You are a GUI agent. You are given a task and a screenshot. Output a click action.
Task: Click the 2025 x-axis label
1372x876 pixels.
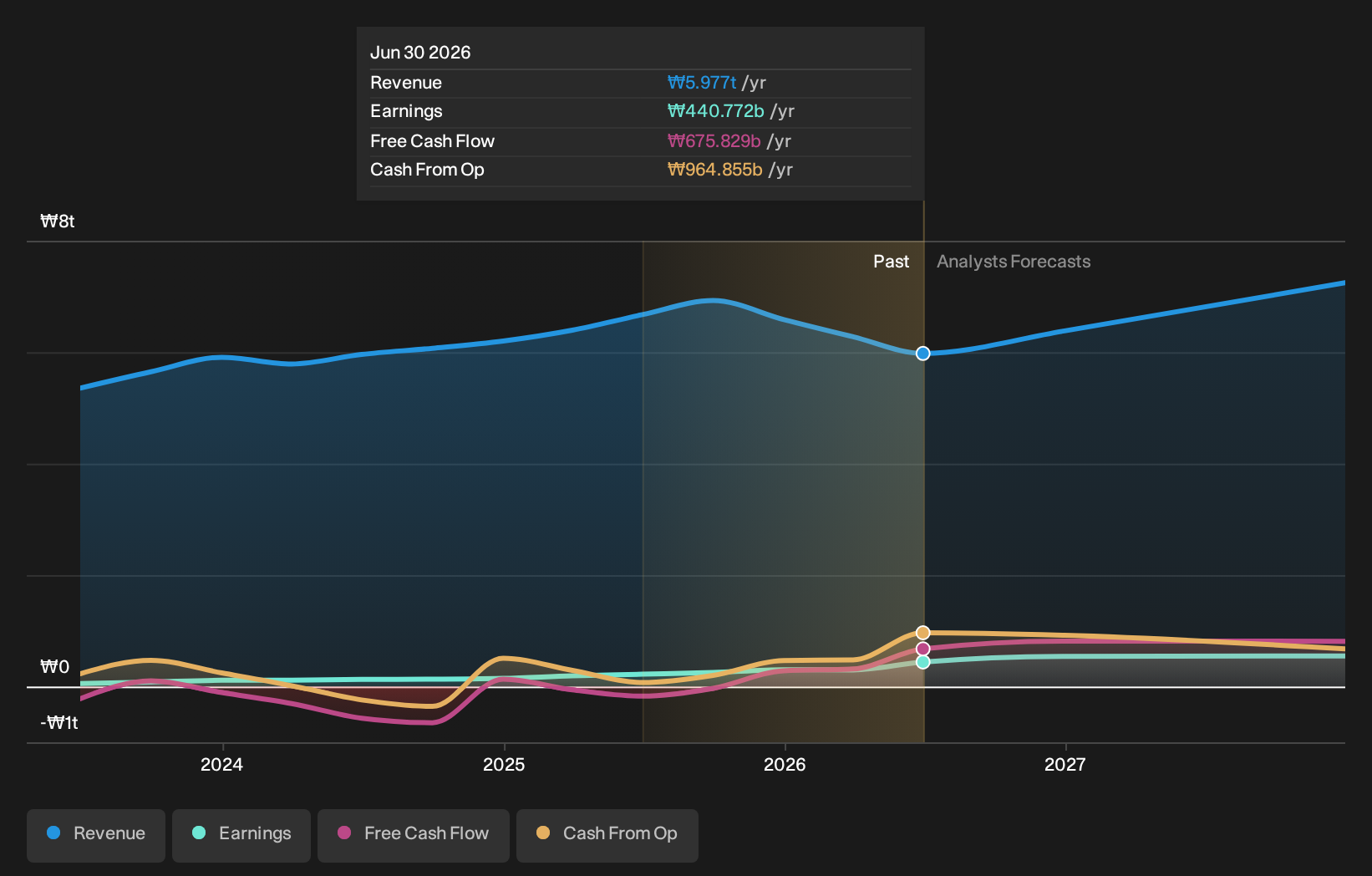point(504,764)
